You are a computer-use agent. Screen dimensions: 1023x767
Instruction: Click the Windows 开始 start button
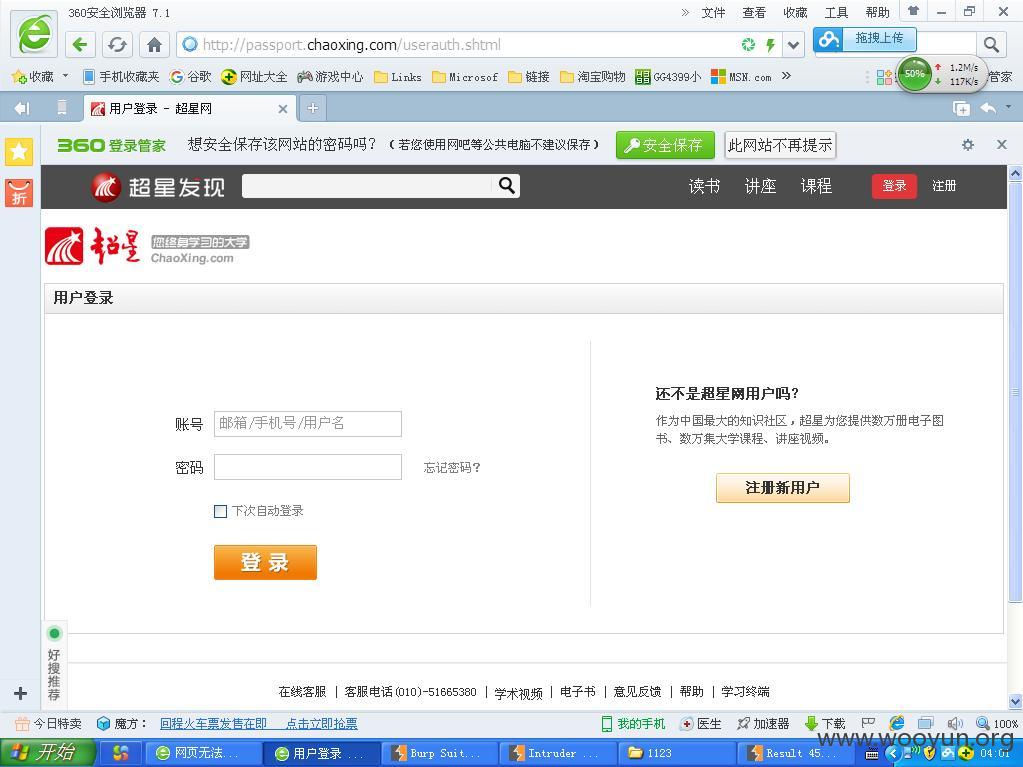[x=46, y=753]
